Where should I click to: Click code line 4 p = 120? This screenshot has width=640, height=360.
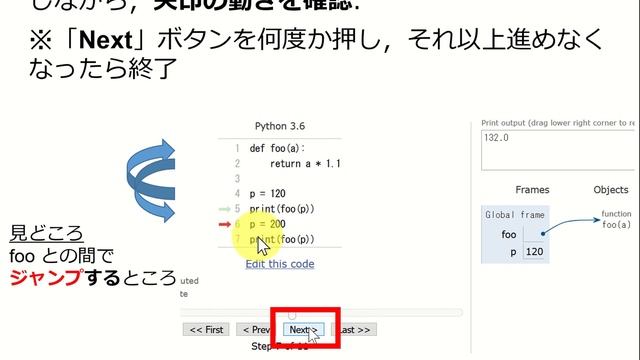[x=267, y=193]
